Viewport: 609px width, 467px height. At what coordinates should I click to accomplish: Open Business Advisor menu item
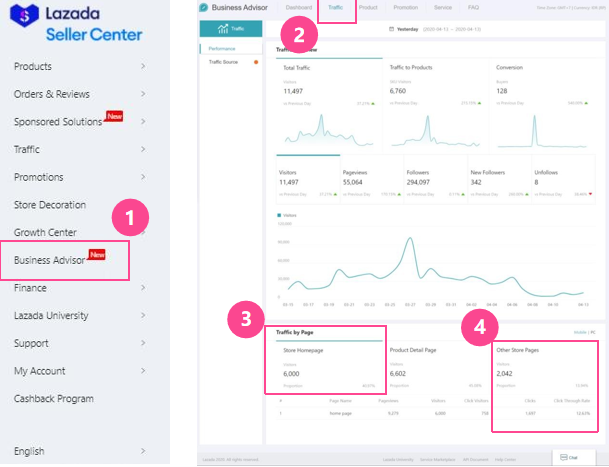49,260
